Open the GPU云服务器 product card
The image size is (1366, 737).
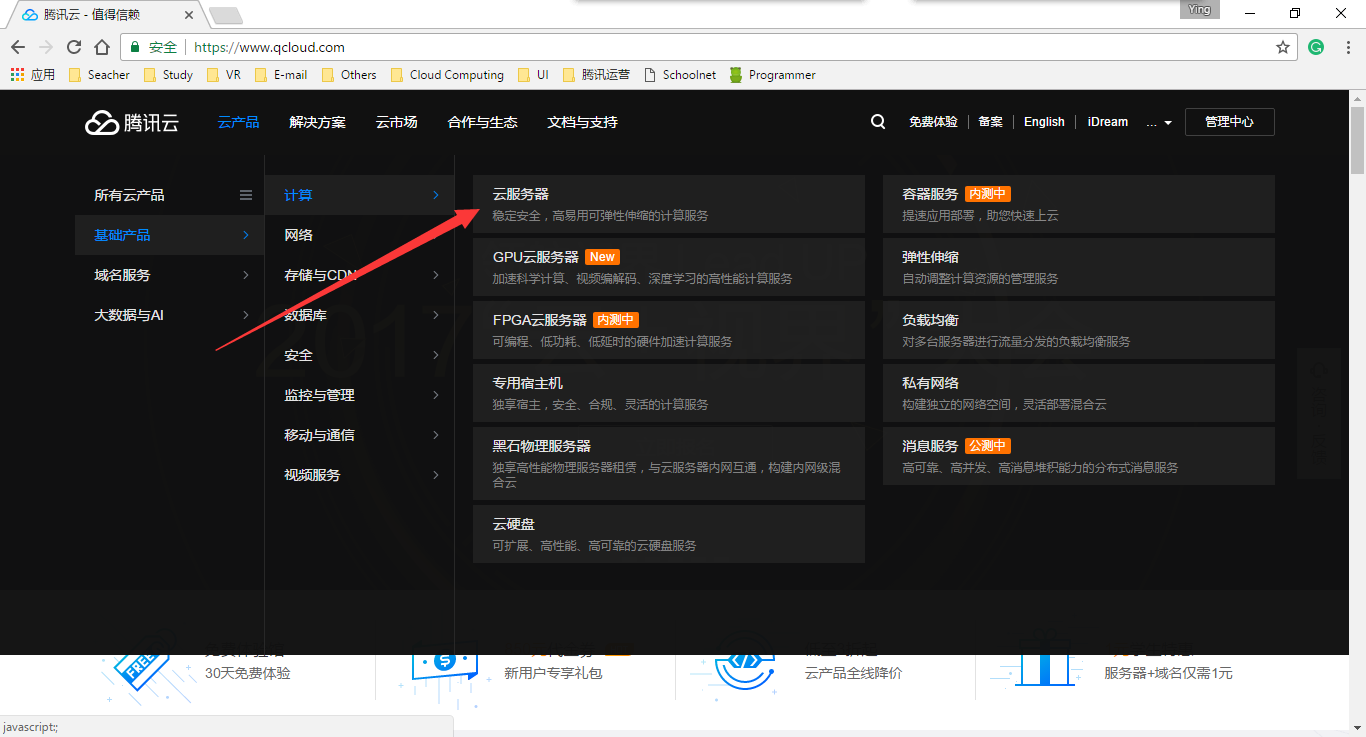tap(669, 267)
